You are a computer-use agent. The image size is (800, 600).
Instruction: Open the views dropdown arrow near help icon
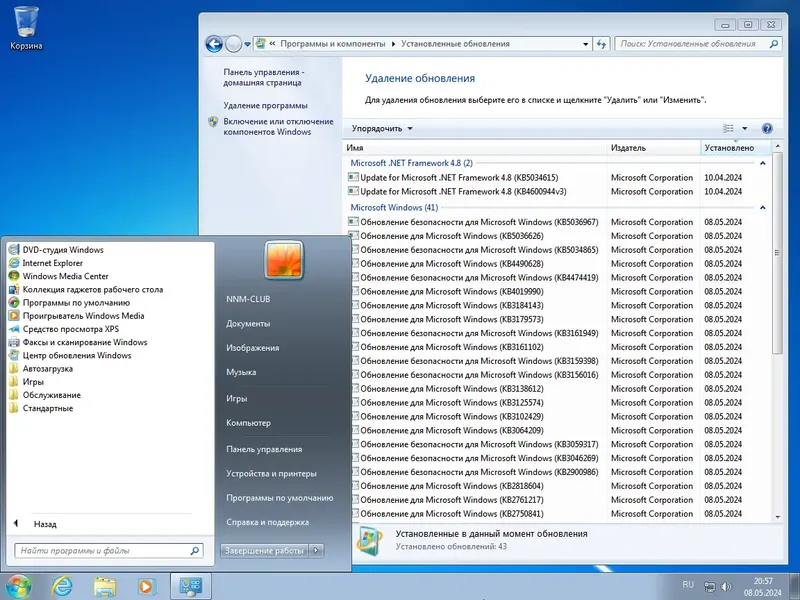tap(745, 128)
